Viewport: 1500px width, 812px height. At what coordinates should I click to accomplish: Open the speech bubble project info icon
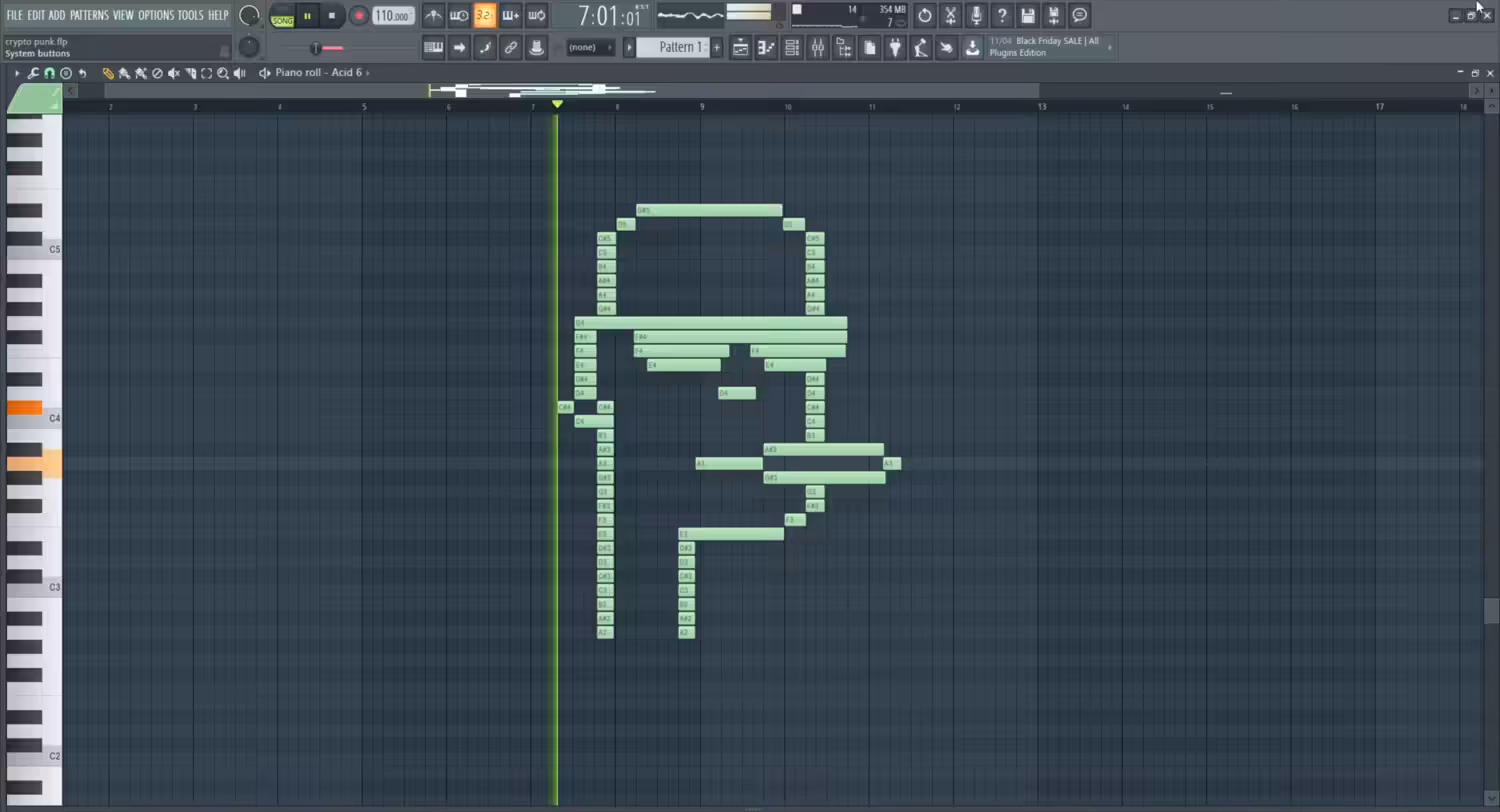click(x=1080, y=15)
